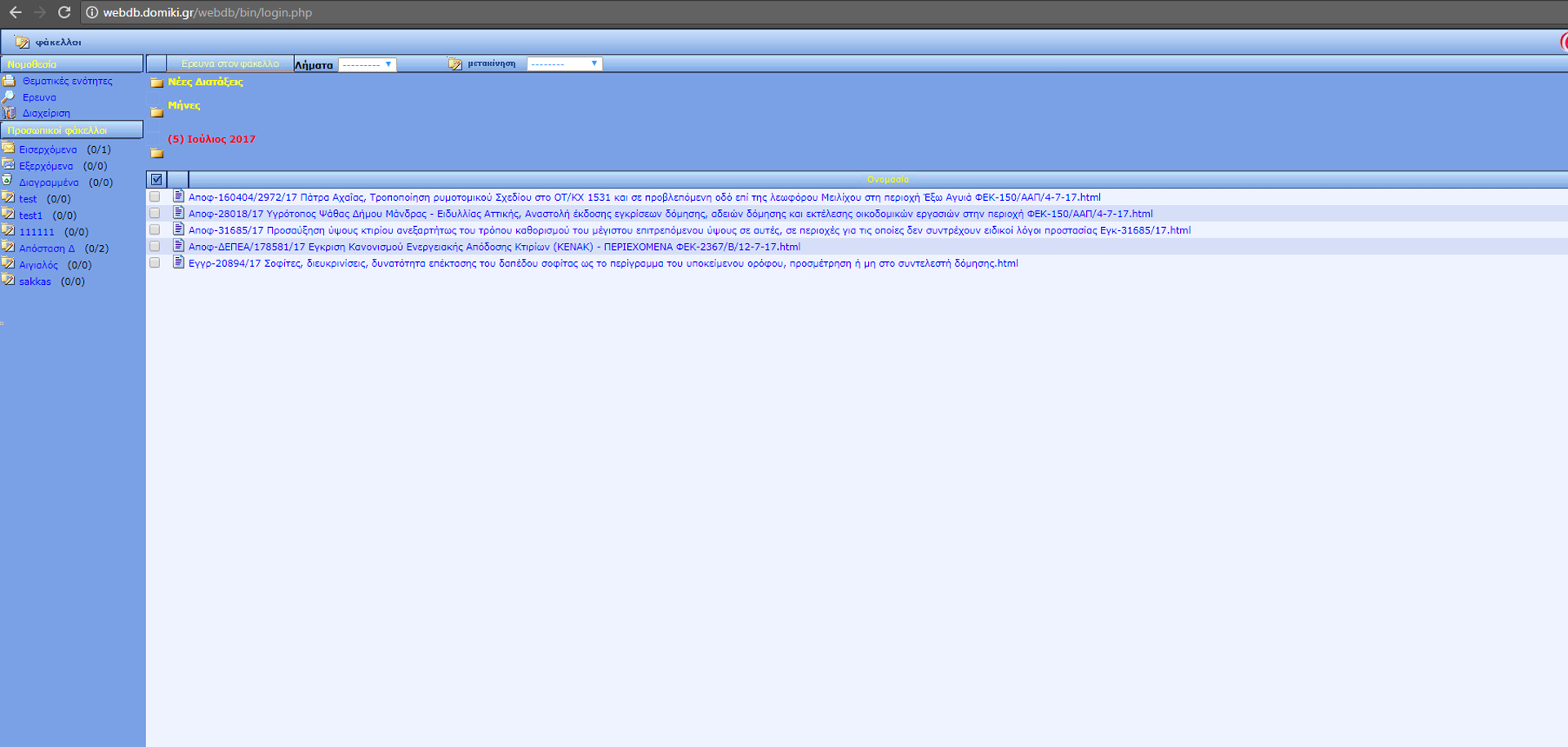The height and width of the screenshot is (747, 1568).
Task: Click the 111111 folder icon
Action: click(x=8, y=231)
